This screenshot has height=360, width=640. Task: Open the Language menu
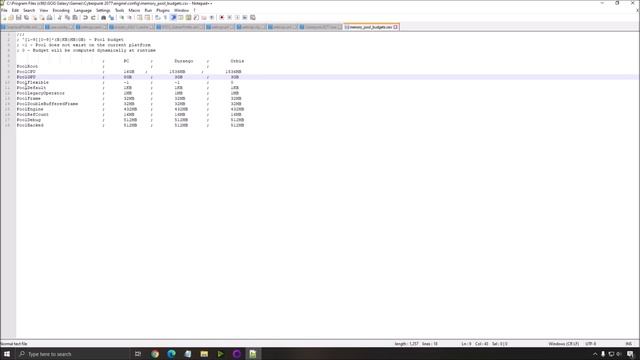pos(83,10)
